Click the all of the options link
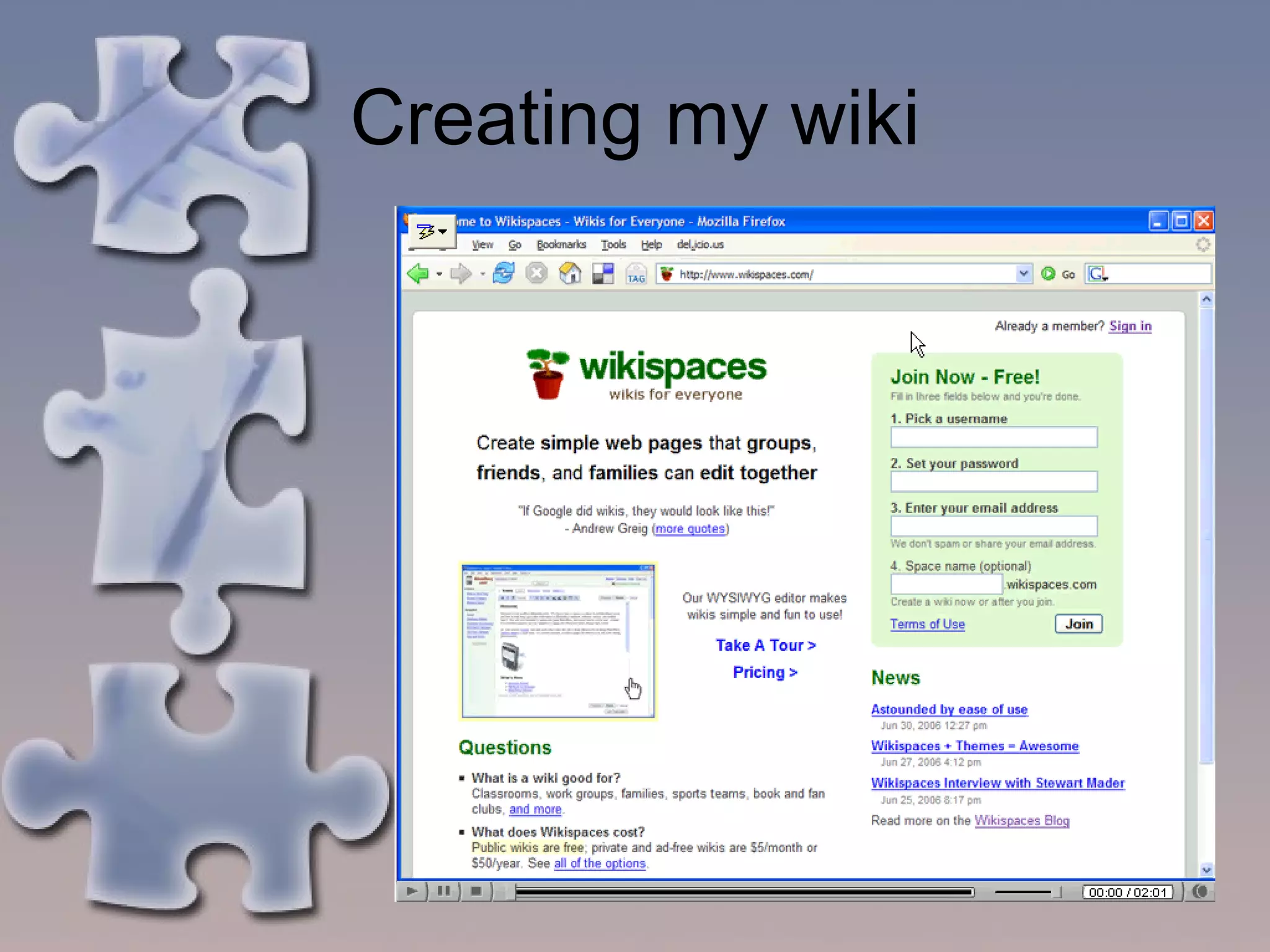Screen dimensions: 1270x952 [x=600, y=863]
